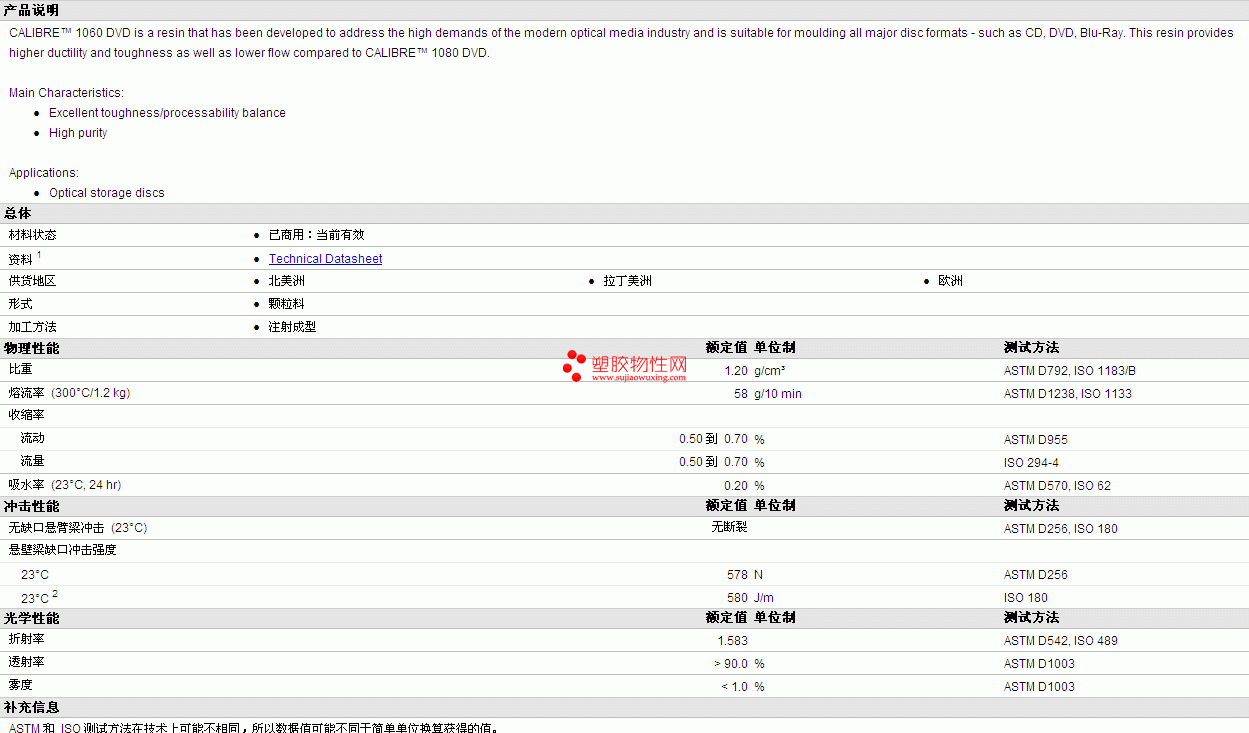Select 'Excellent toughness/processability balance' bullet text

tap(167, 113)
